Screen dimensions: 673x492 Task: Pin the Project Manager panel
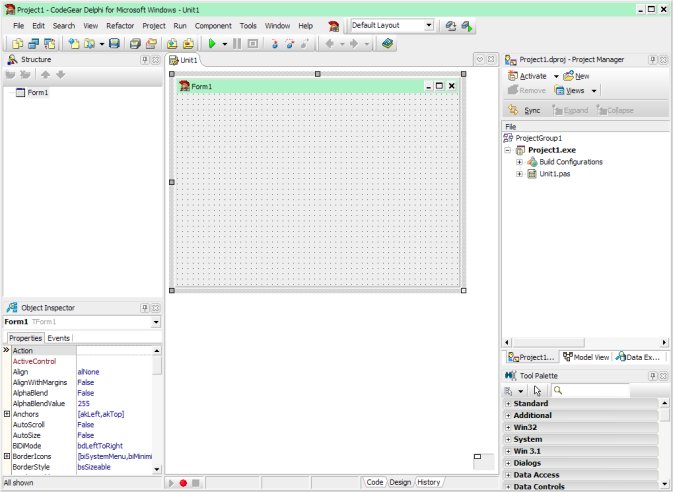click(652, 60)
